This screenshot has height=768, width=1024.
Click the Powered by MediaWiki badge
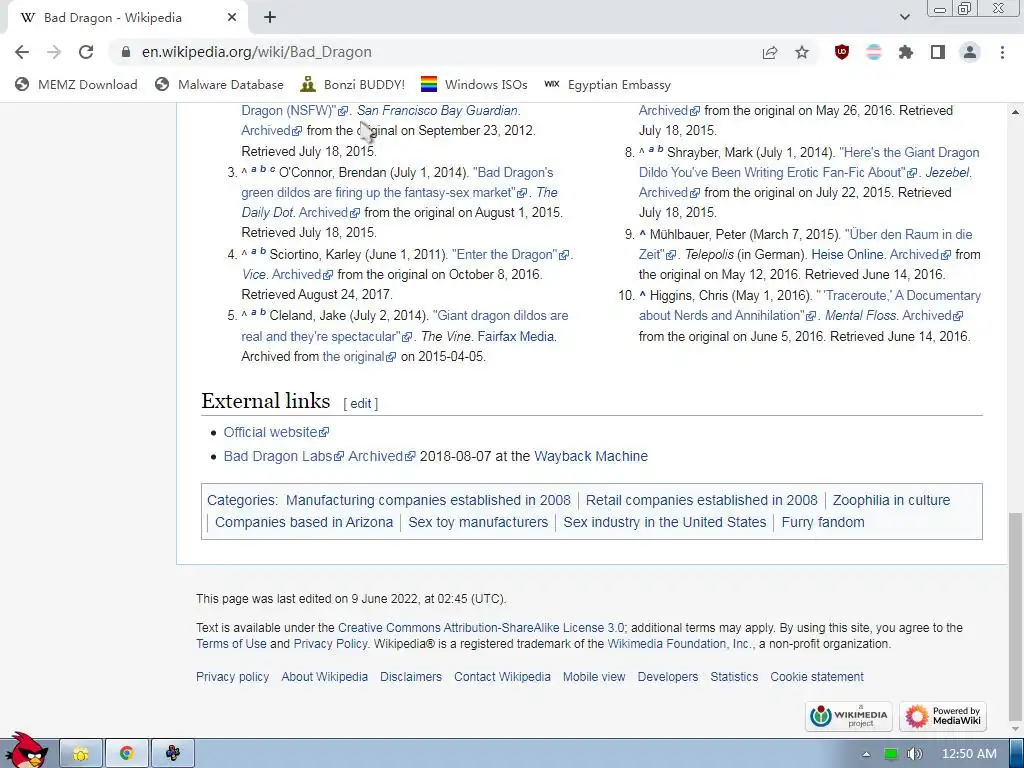tap(942, 716)
